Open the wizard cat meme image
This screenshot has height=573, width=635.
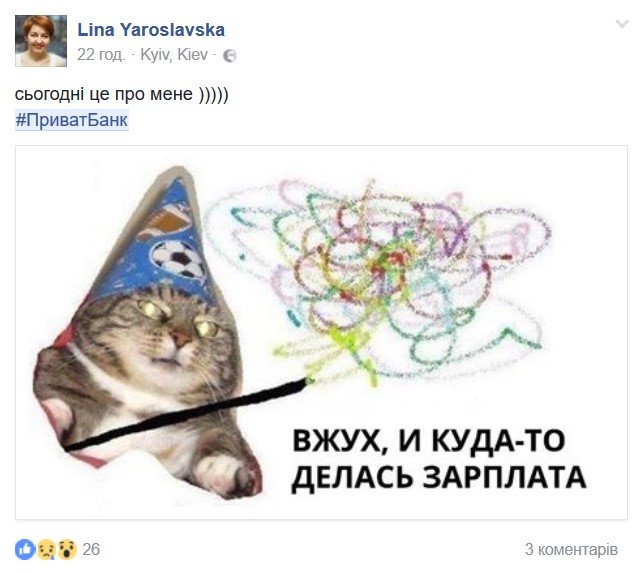321,332
